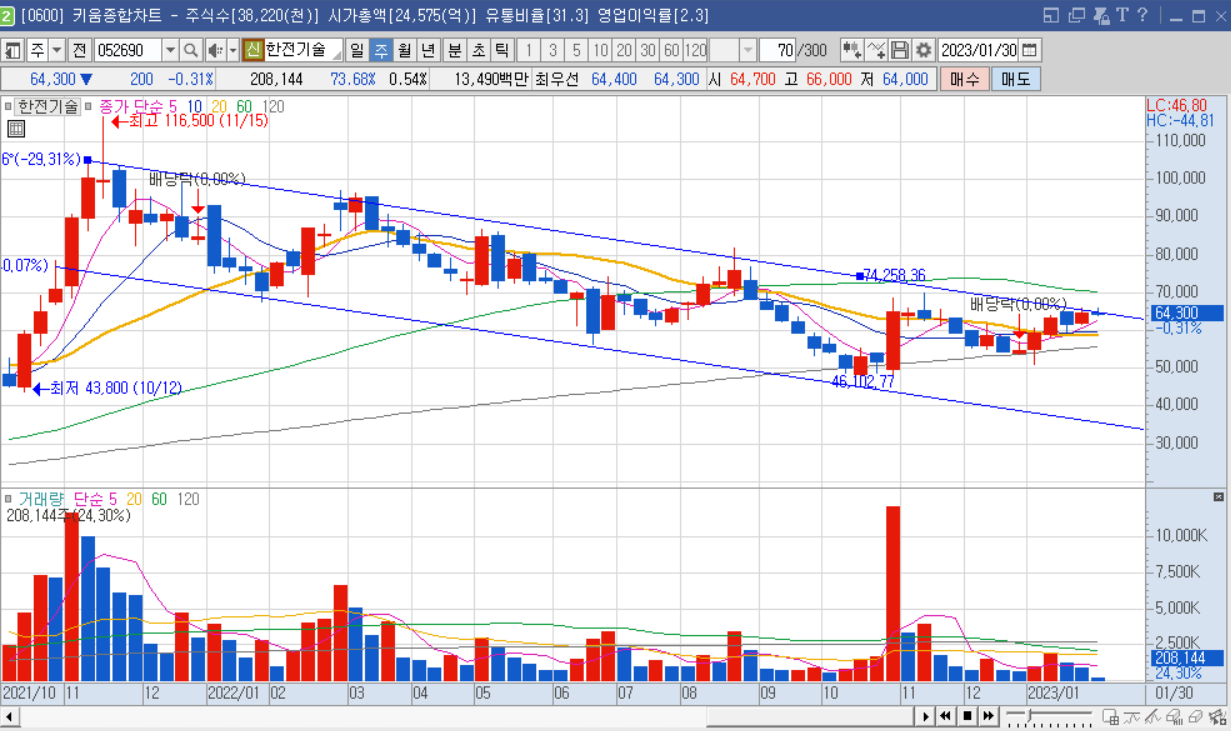This screenshot has width=1231, height=731.
Task: Expand dropdown next to speaker icon
Action: pyautogui.click(x=233, y=50)
